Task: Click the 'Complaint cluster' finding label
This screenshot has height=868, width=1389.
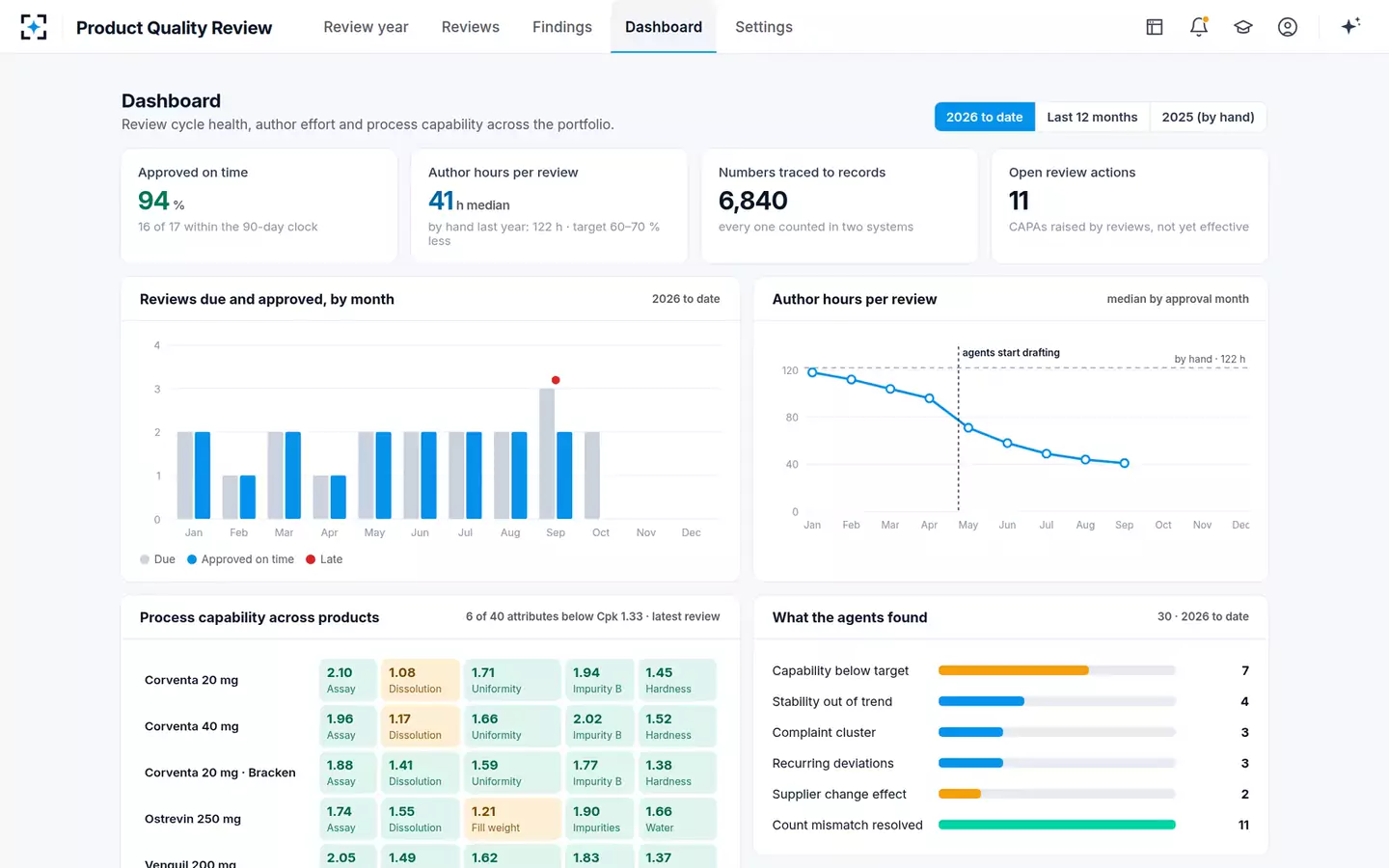Action: (824, 732)
